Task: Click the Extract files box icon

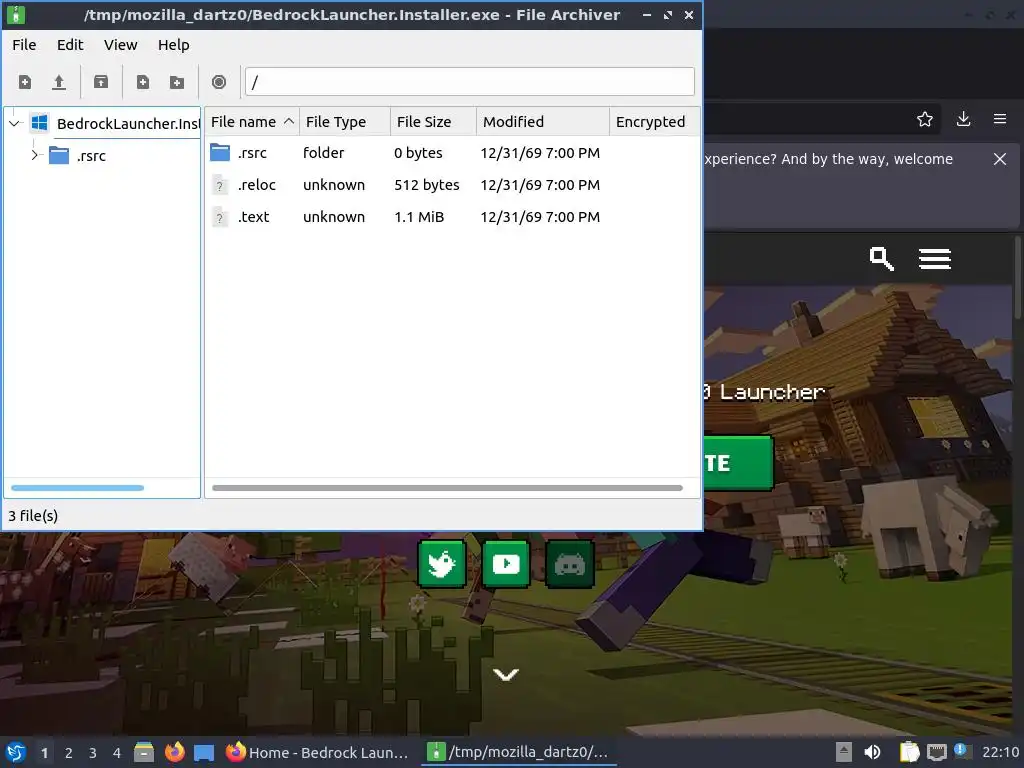Action: [101, 82]
